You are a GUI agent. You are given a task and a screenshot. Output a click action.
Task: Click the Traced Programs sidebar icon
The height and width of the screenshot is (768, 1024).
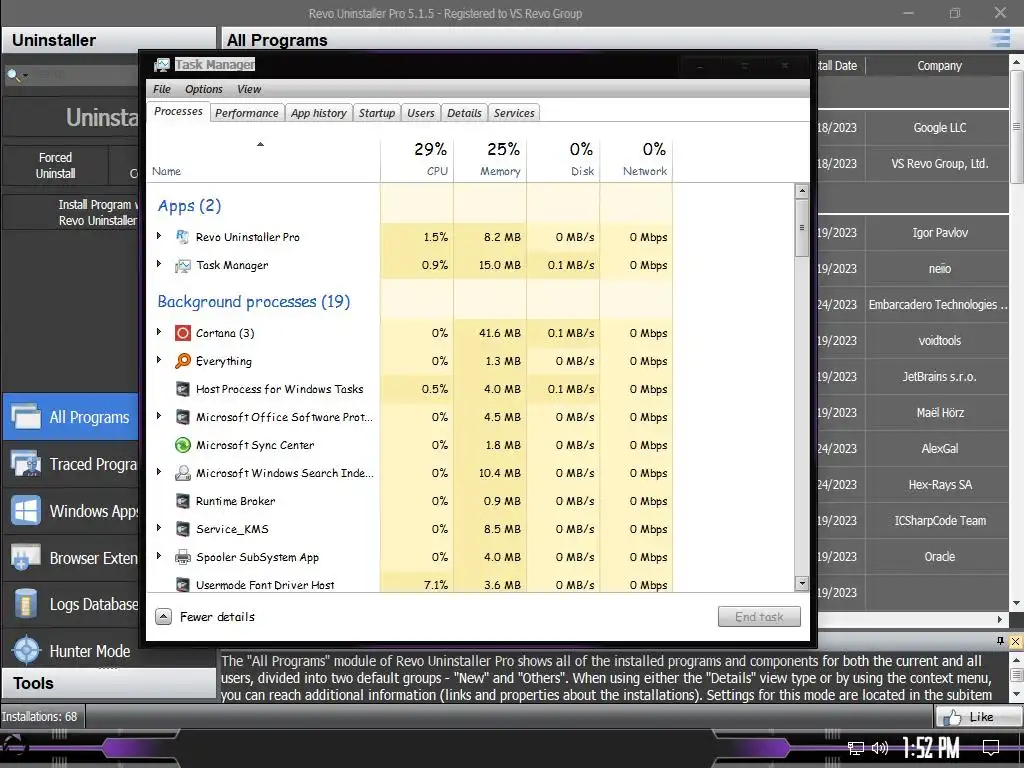26,464
